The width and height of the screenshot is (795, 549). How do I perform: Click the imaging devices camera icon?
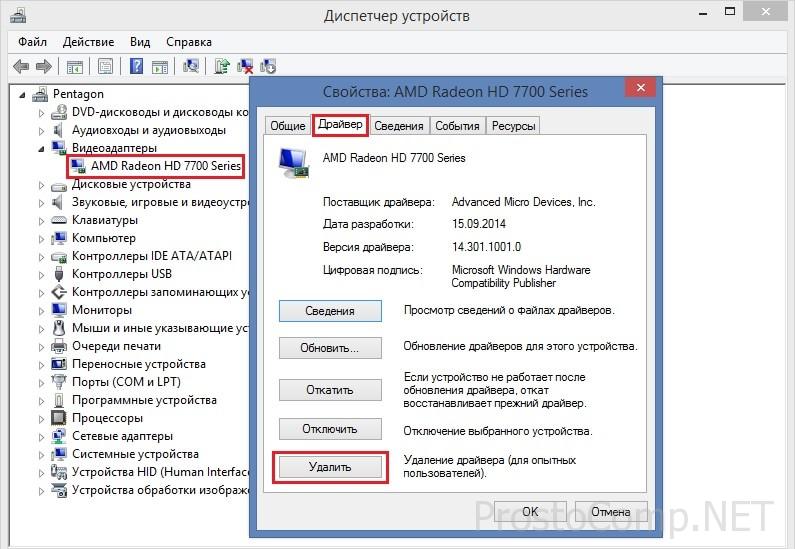coord(59,490)
